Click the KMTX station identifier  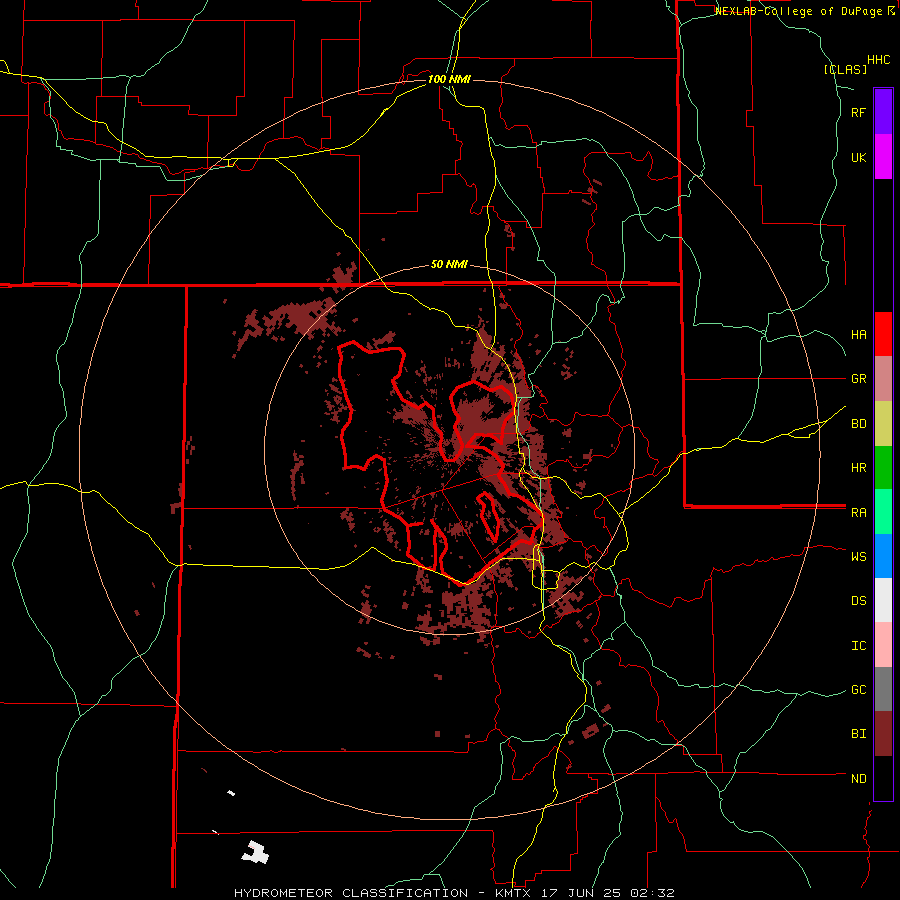click(515, 893)
